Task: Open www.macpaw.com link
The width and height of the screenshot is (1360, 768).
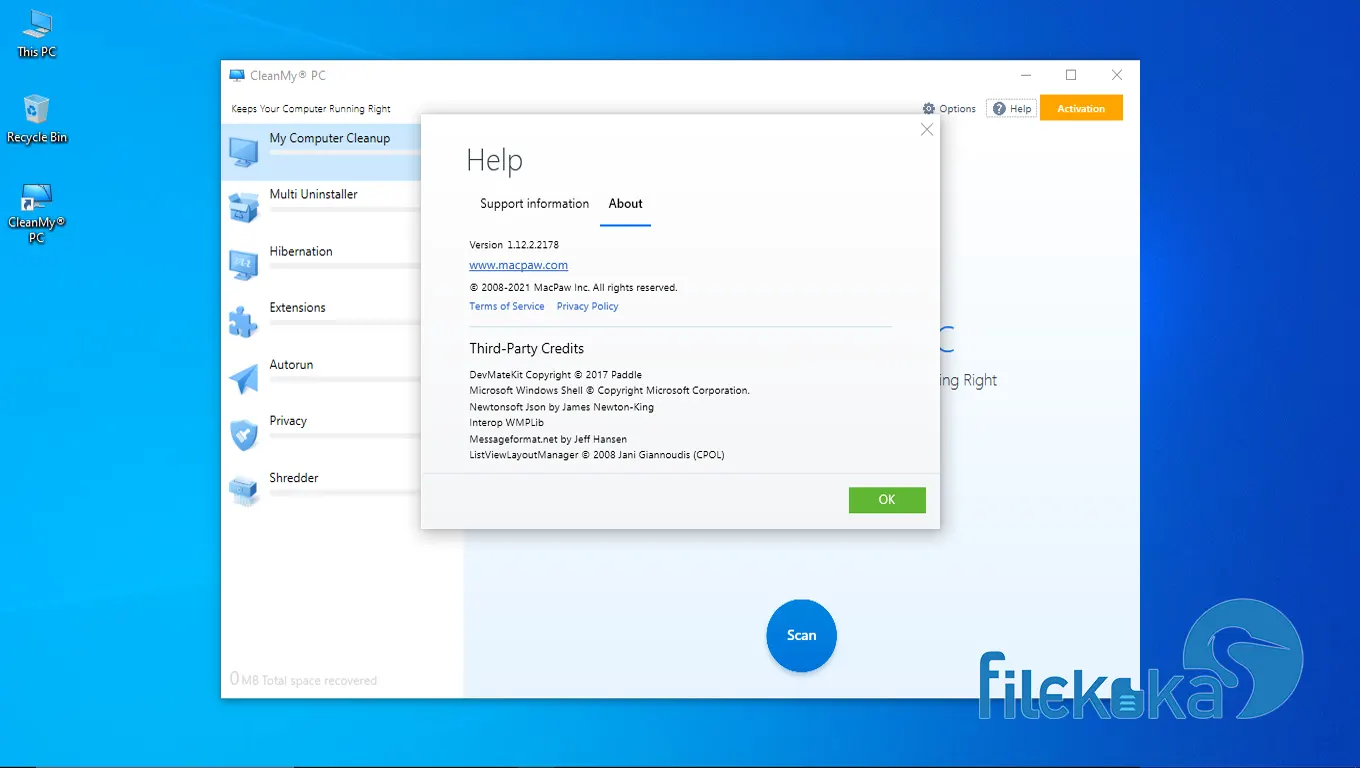Action: click(x=518, y=266)
